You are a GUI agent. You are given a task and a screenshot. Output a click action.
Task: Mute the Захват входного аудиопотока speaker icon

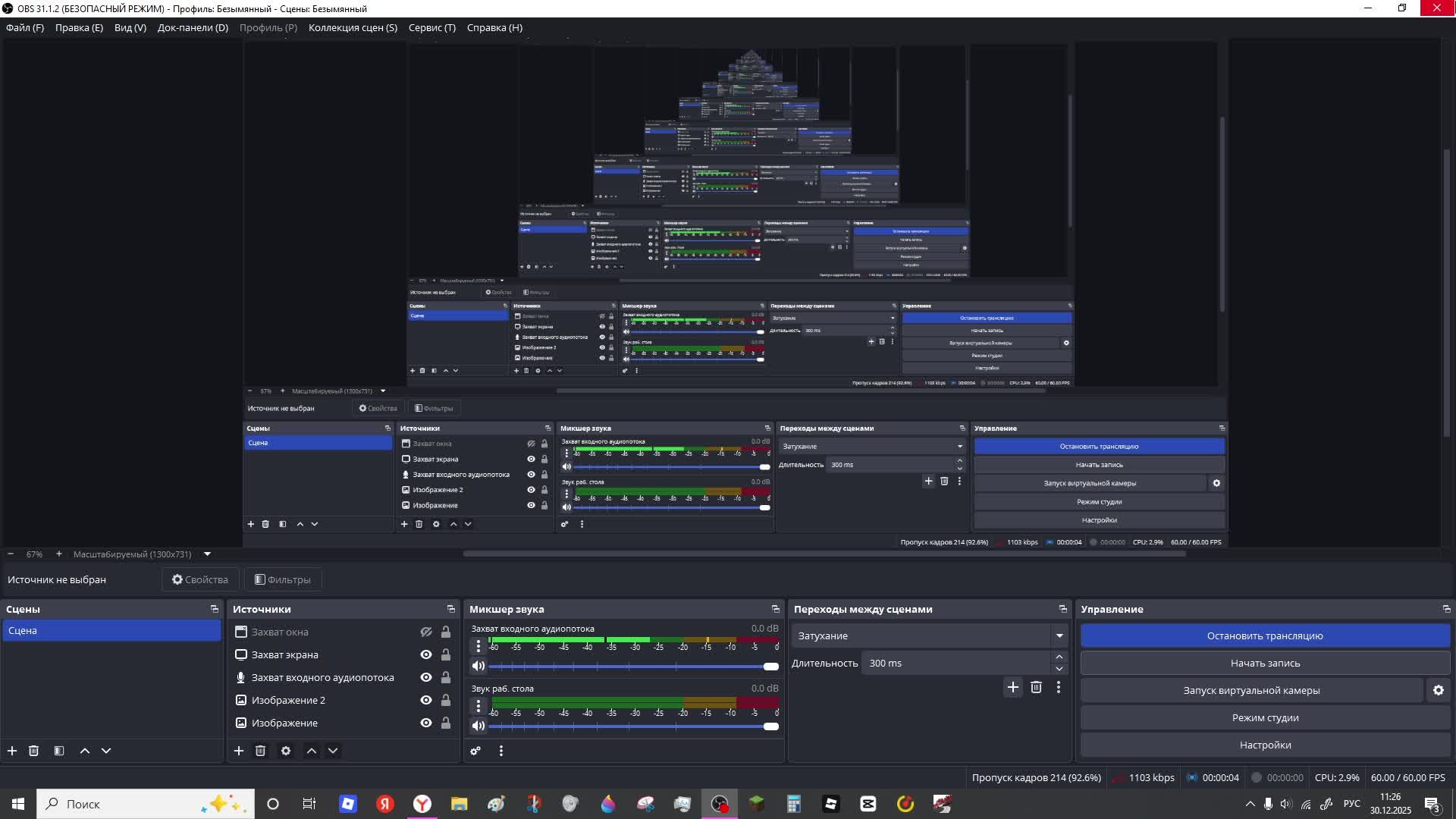478,666
